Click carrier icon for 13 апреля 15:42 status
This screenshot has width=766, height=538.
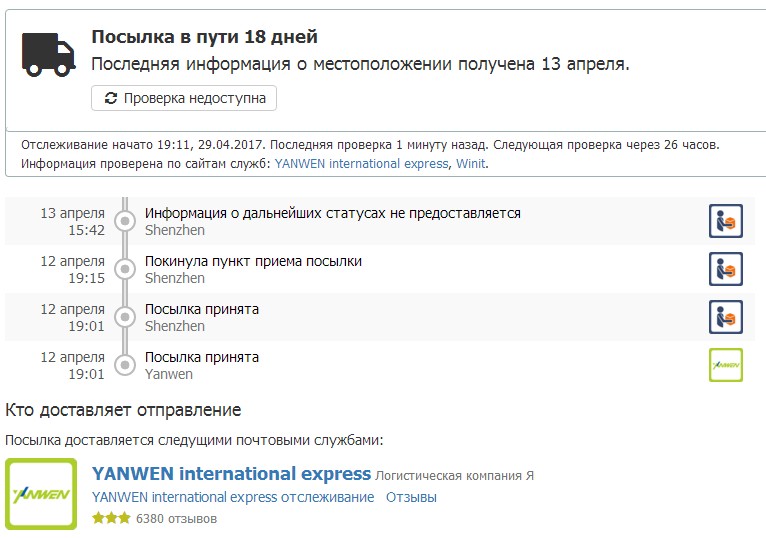point(725,221)
